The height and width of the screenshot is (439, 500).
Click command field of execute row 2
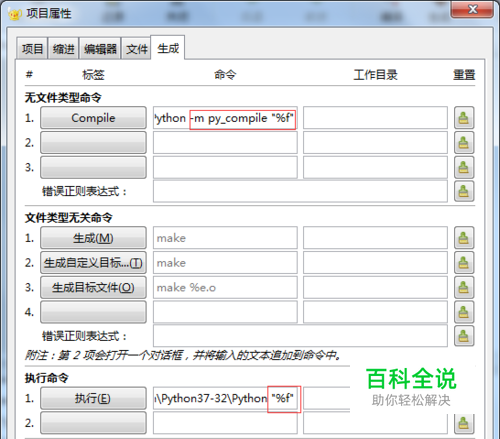click(x=225, y=423)
